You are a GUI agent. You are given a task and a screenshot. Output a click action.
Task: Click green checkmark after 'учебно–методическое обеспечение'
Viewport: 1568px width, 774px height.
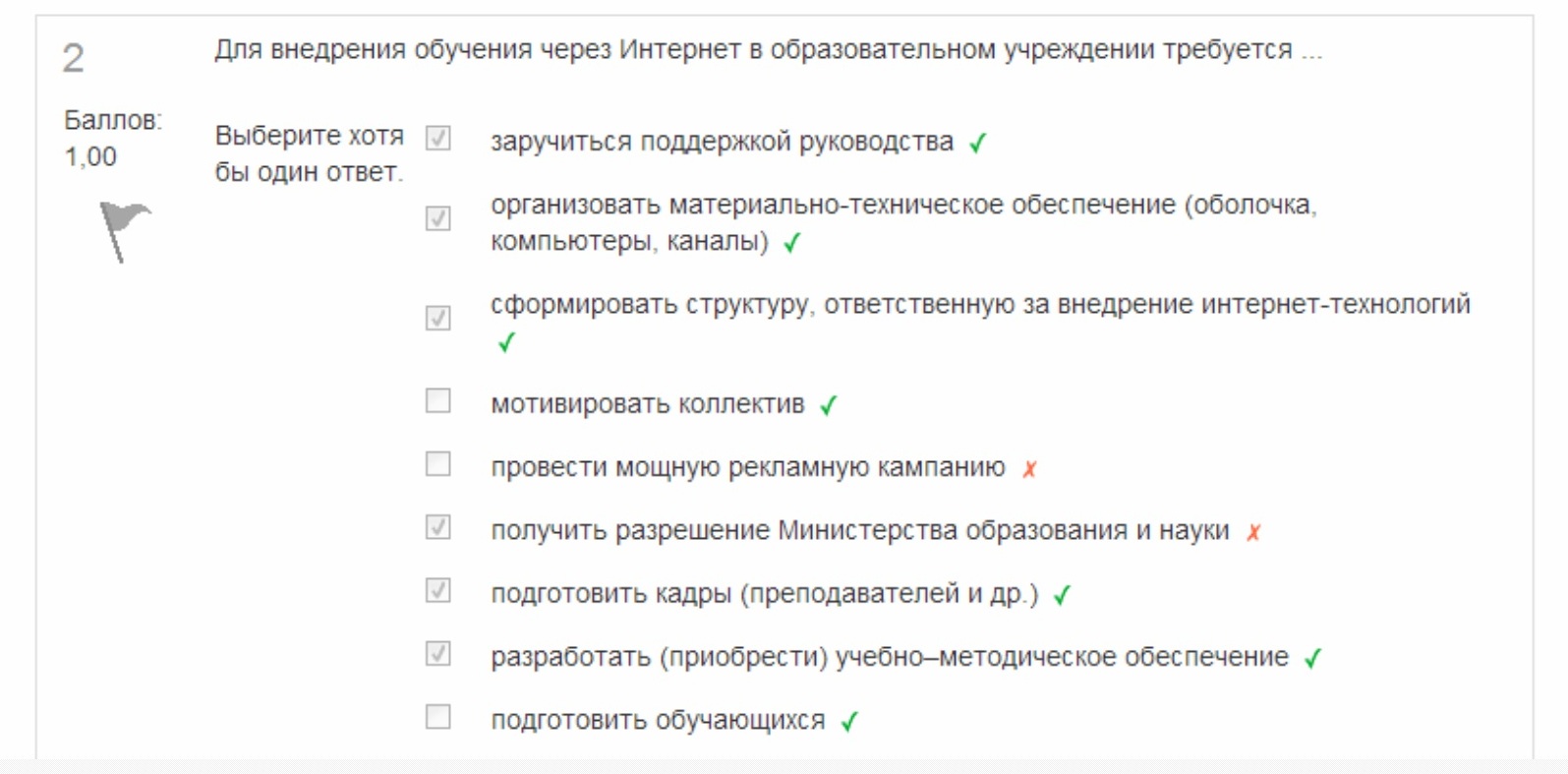point(1312,659)
